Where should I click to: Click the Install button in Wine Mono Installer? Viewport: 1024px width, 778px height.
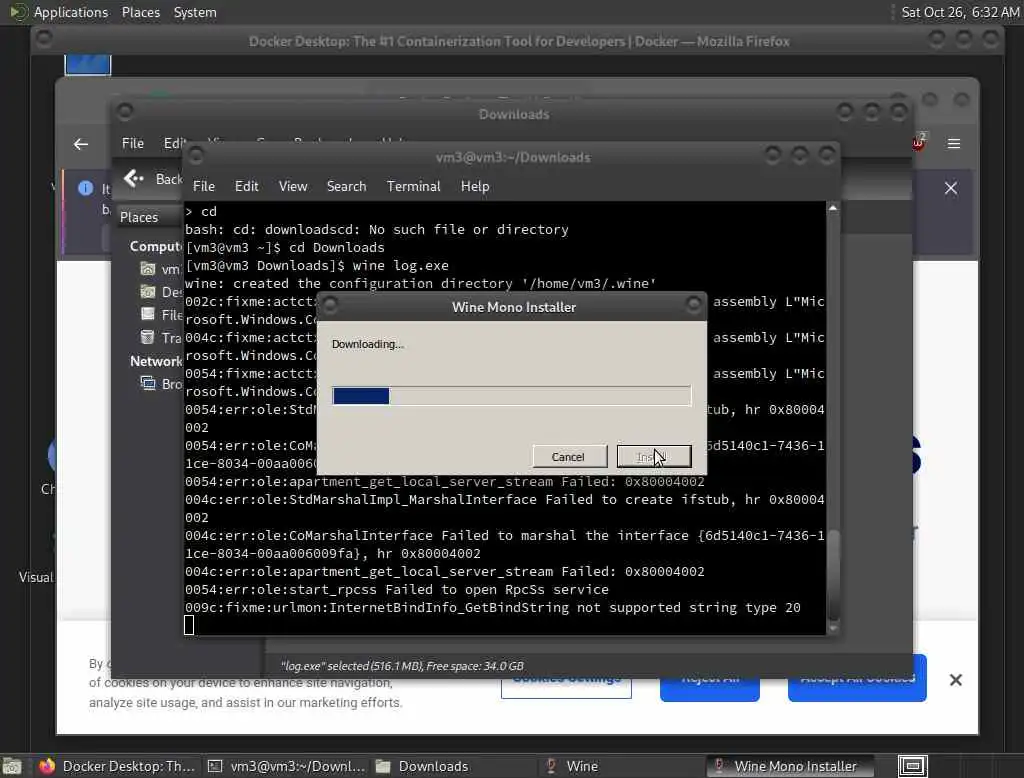[654, 457]
